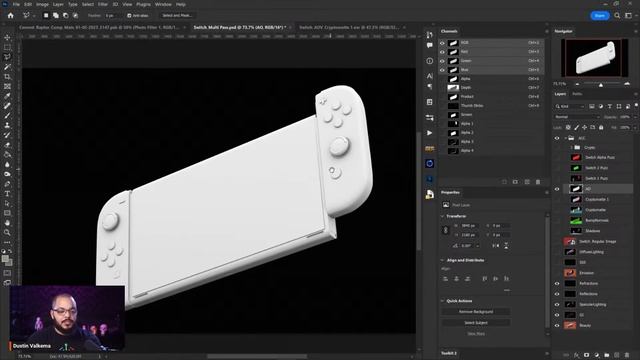The image size is (640, 360).
Task: Click the foreground color swatch
Action: [x=5, y=258]
